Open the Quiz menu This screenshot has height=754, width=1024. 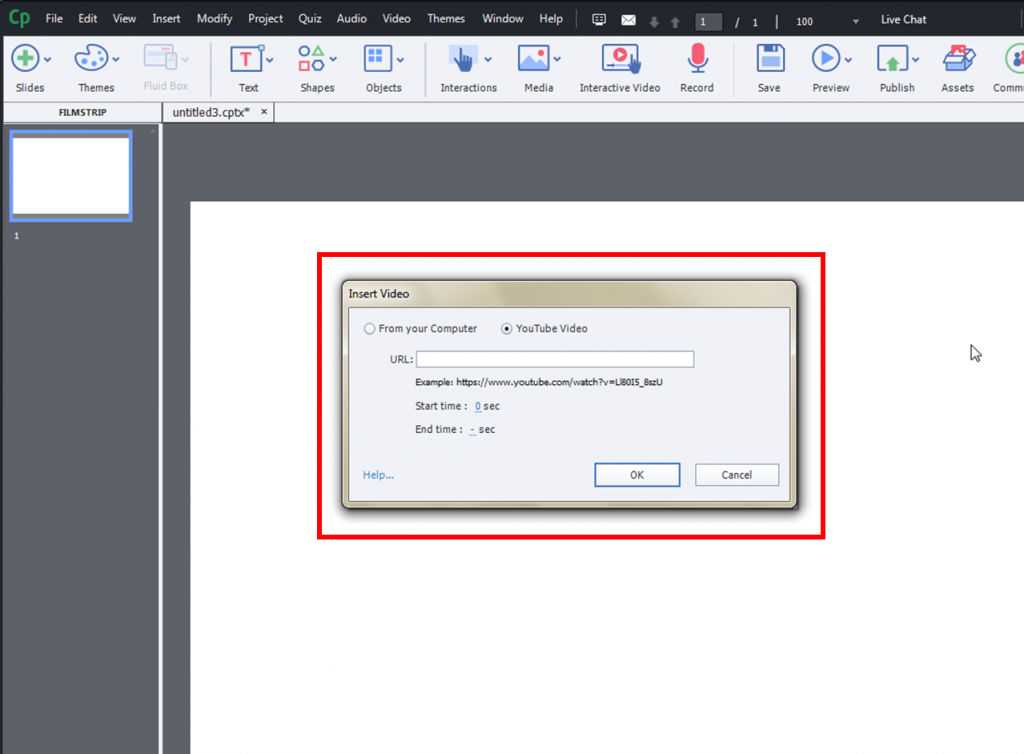[x=309, y=18]
